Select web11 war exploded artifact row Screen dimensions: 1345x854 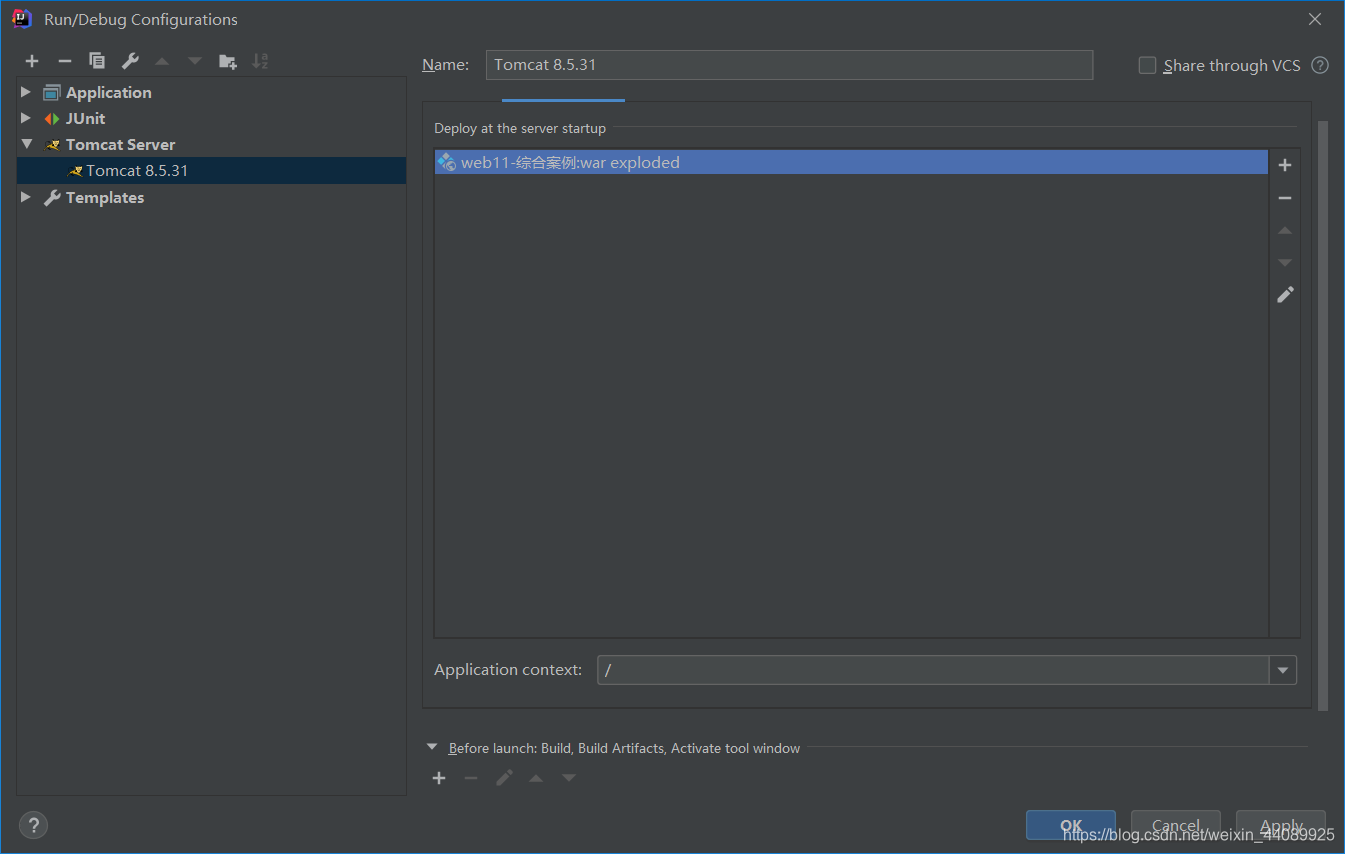pos(851,162)
